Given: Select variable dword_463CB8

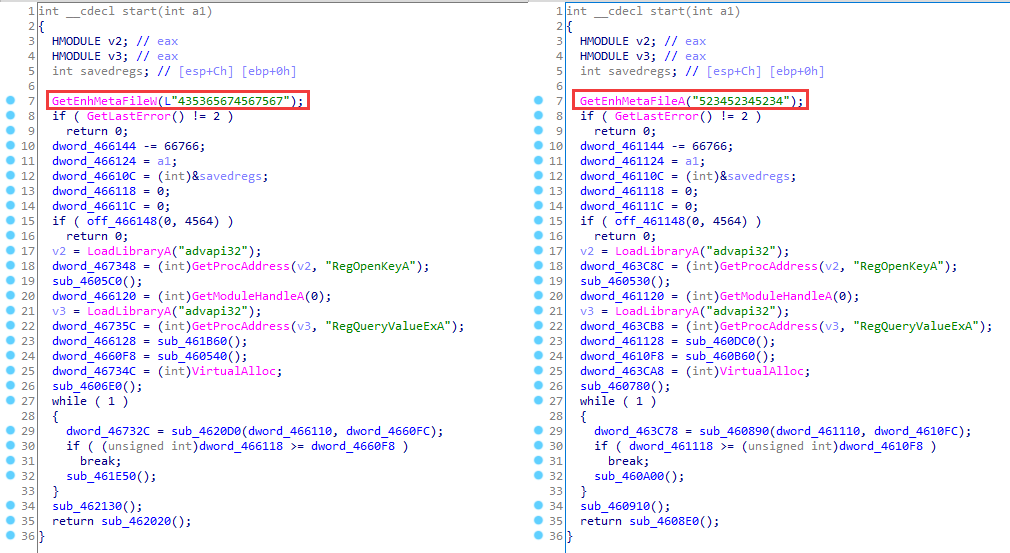Looking at the screenshot, I should (x=622, y=326).
